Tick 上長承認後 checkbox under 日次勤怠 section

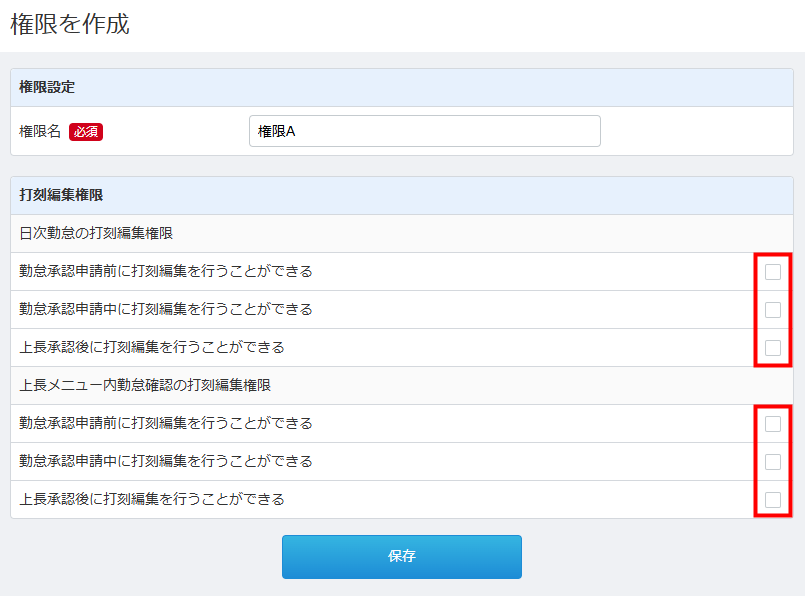[772, 348]
